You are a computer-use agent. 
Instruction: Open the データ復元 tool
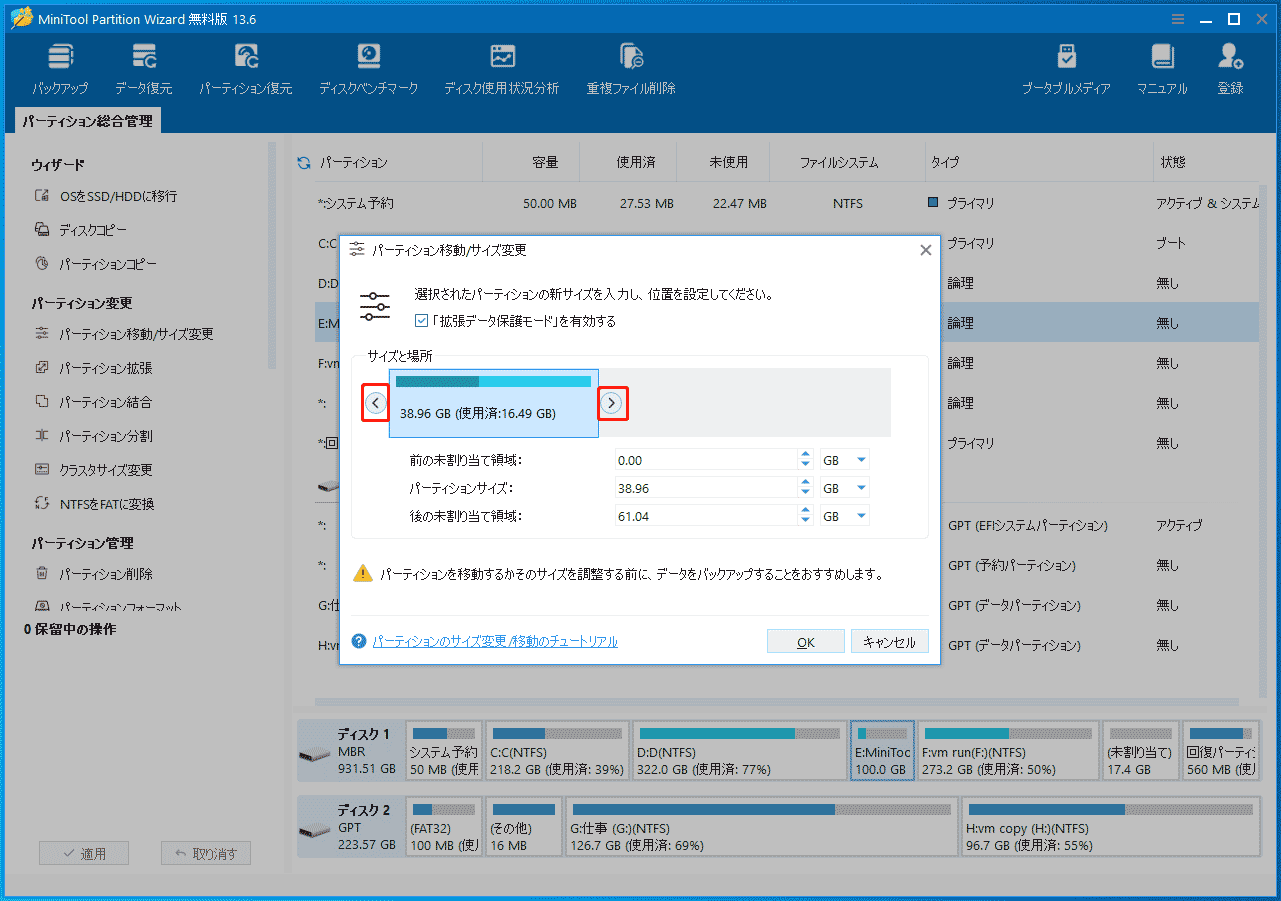(143, 69)
